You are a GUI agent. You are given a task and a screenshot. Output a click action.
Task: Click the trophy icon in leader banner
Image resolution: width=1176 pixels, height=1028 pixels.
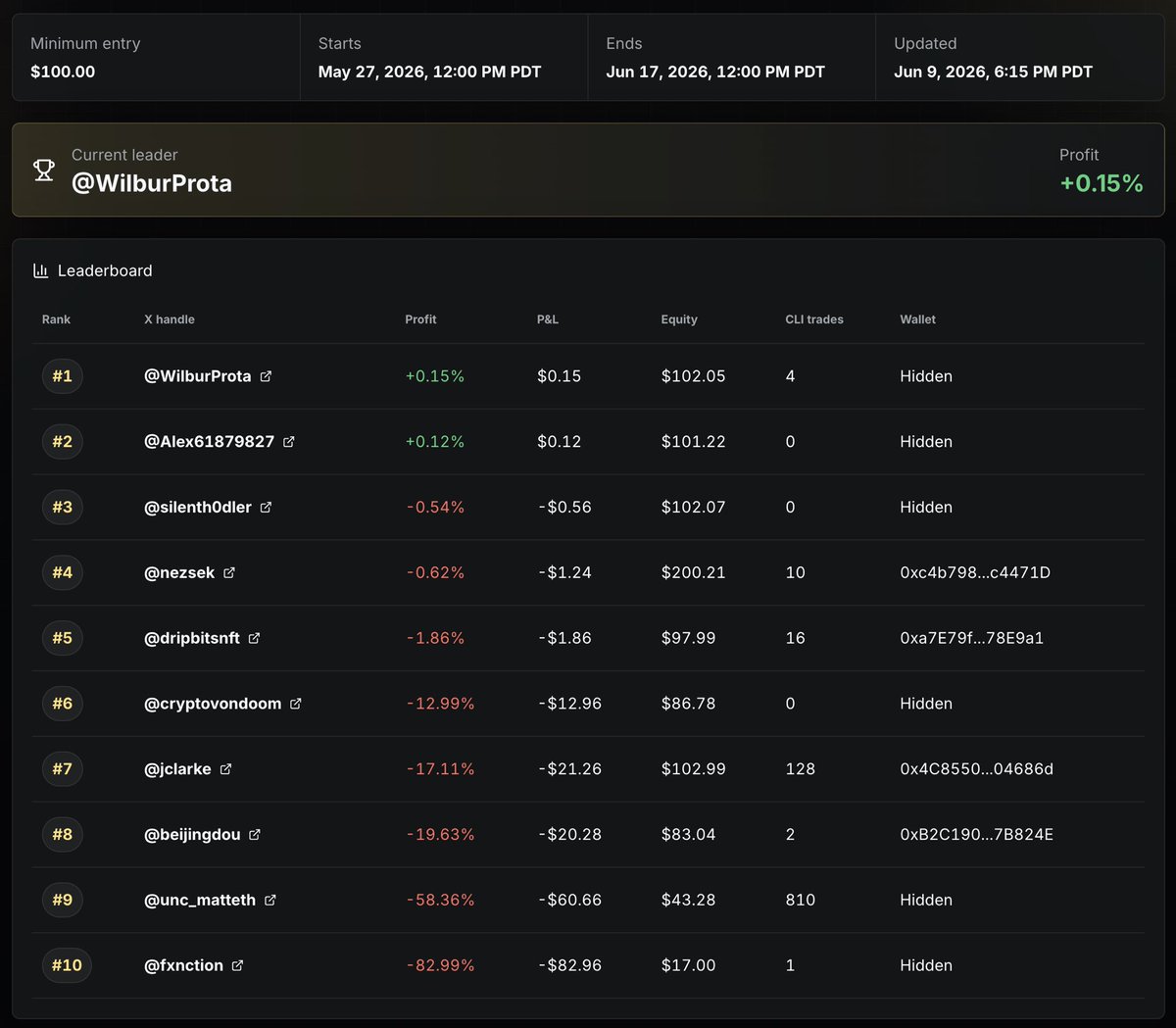pos(44,170)
